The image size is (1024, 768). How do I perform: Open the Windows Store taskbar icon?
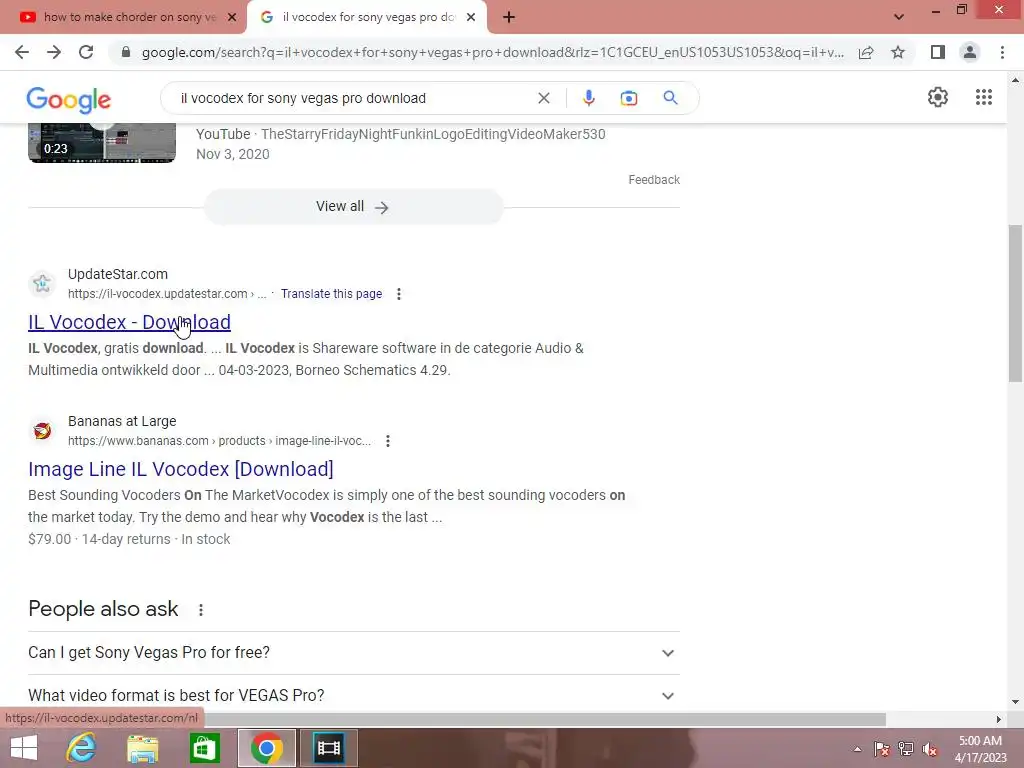pyautogui.click(x=204, y=748)
